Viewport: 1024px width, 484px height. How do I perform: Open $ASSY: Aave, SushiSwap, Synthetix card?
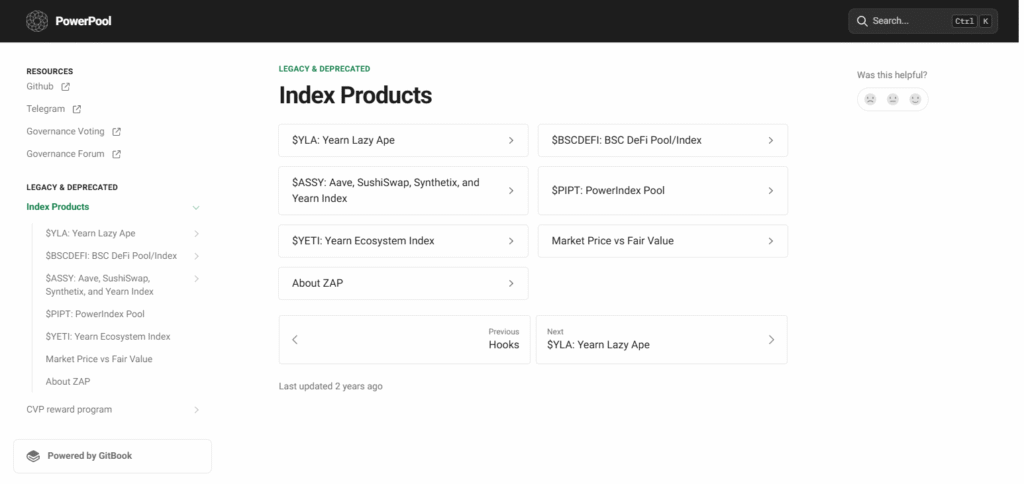403,191
